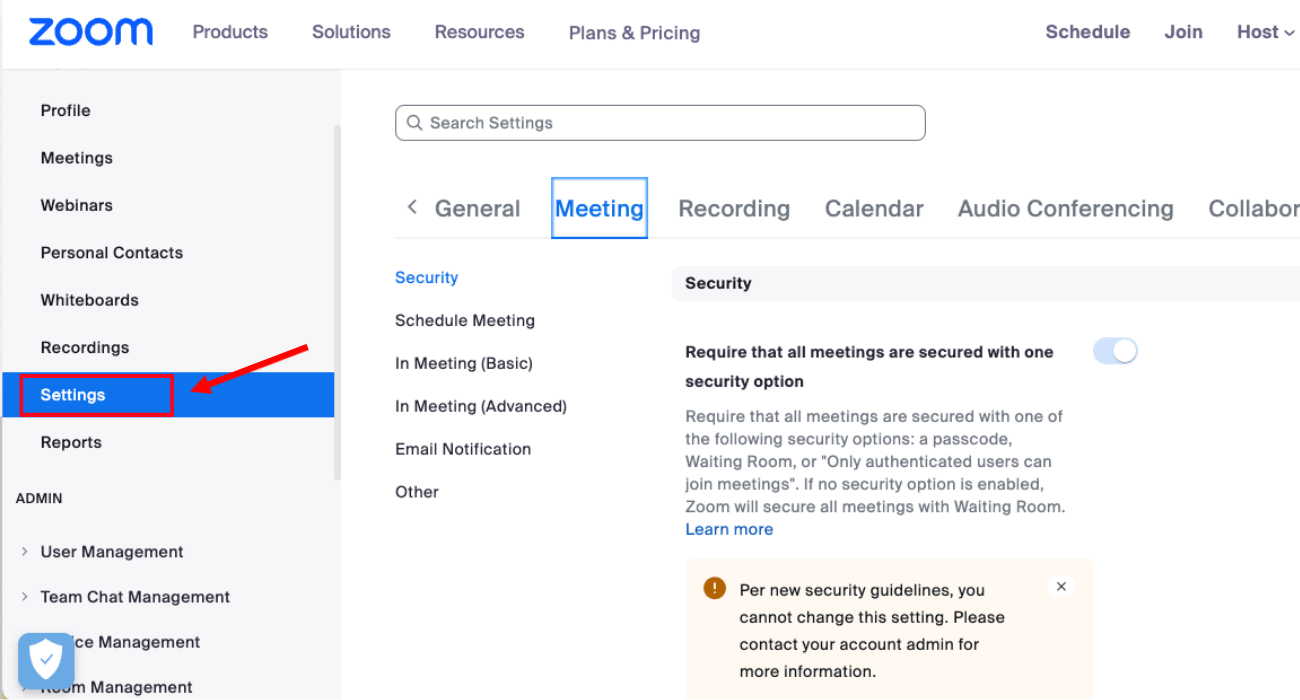Image resolution: width=1300 pixels, height=700 pixels.
Task: Click Join in top bar
Action: pos(1183,32)
